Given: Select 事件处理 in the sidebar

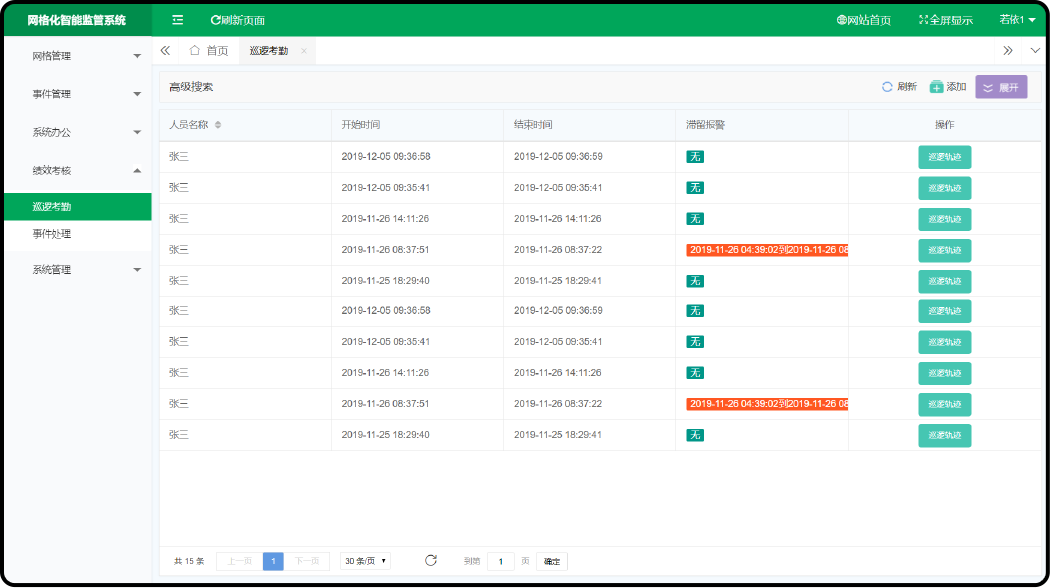Looking at the screenshot, I should 52,234.
